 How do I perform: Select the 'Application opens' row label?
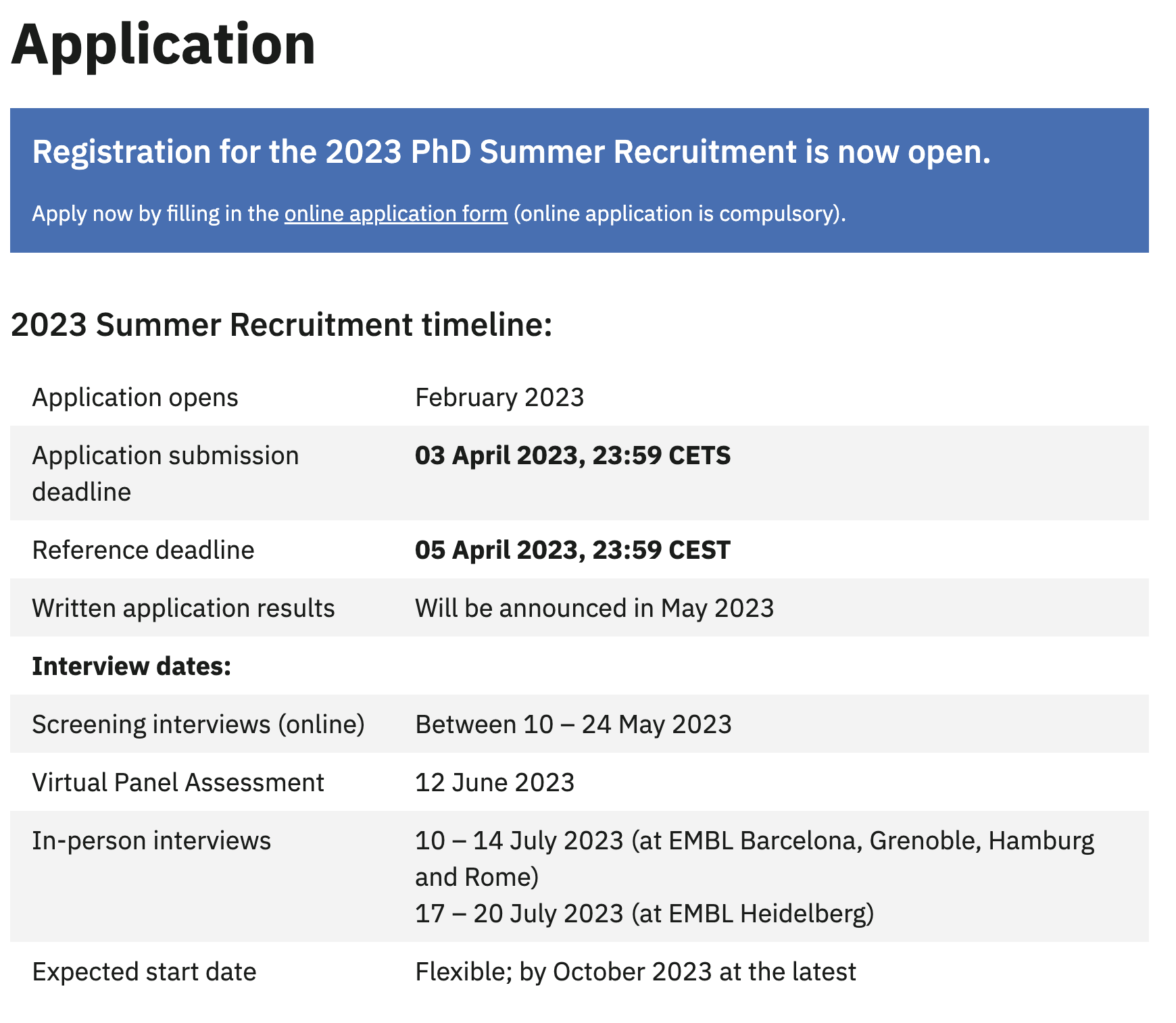(135, 397)
